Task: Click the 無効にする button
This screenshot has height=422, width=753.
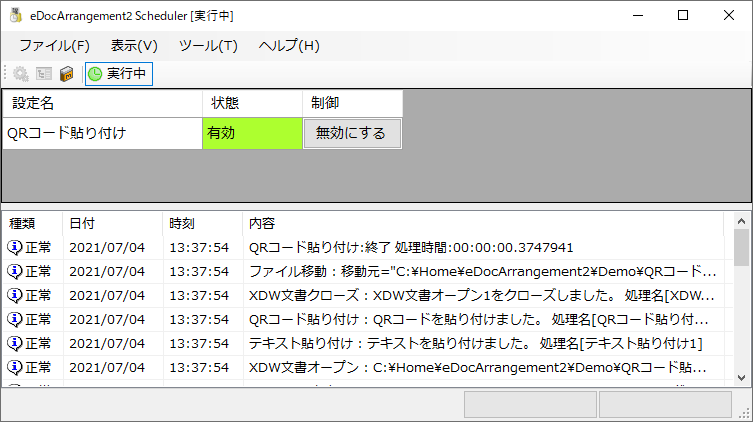Action: (352, 133)
